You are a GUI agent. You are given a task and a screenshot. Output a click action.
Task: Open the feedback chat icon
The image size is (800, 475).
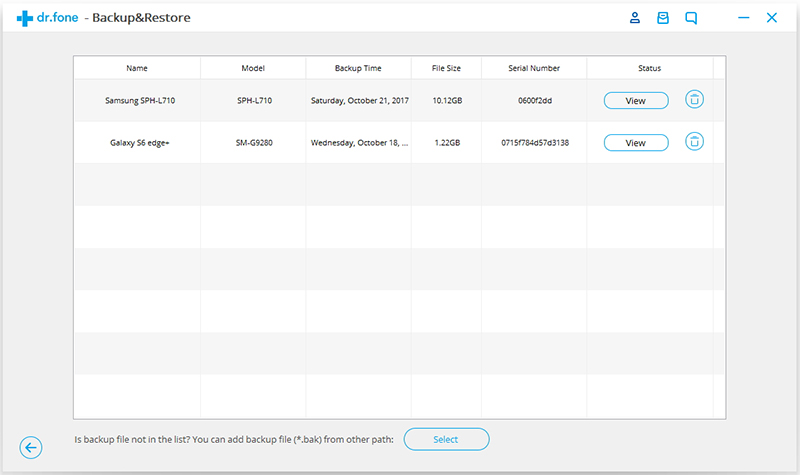coord(691,18)
